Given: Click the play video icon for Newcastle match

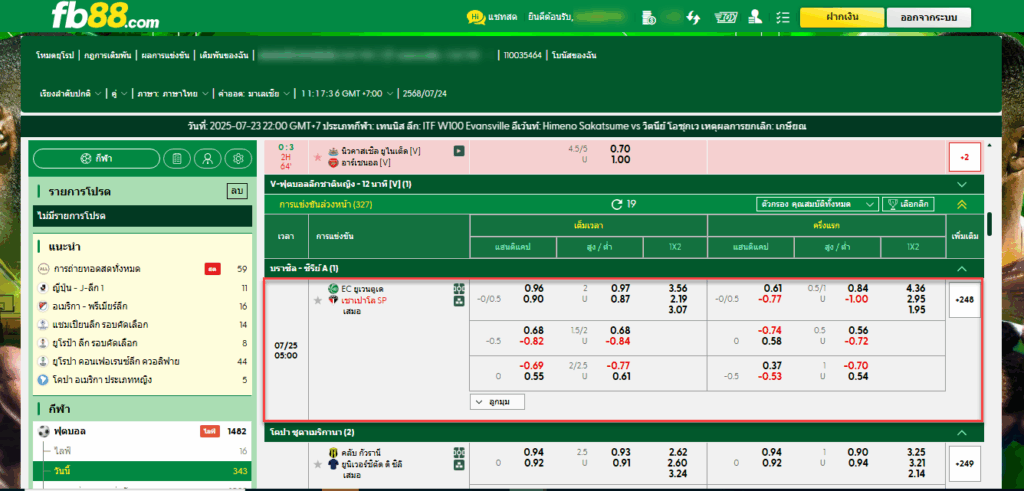Looking at the screenshot, I should coord(458,151).
